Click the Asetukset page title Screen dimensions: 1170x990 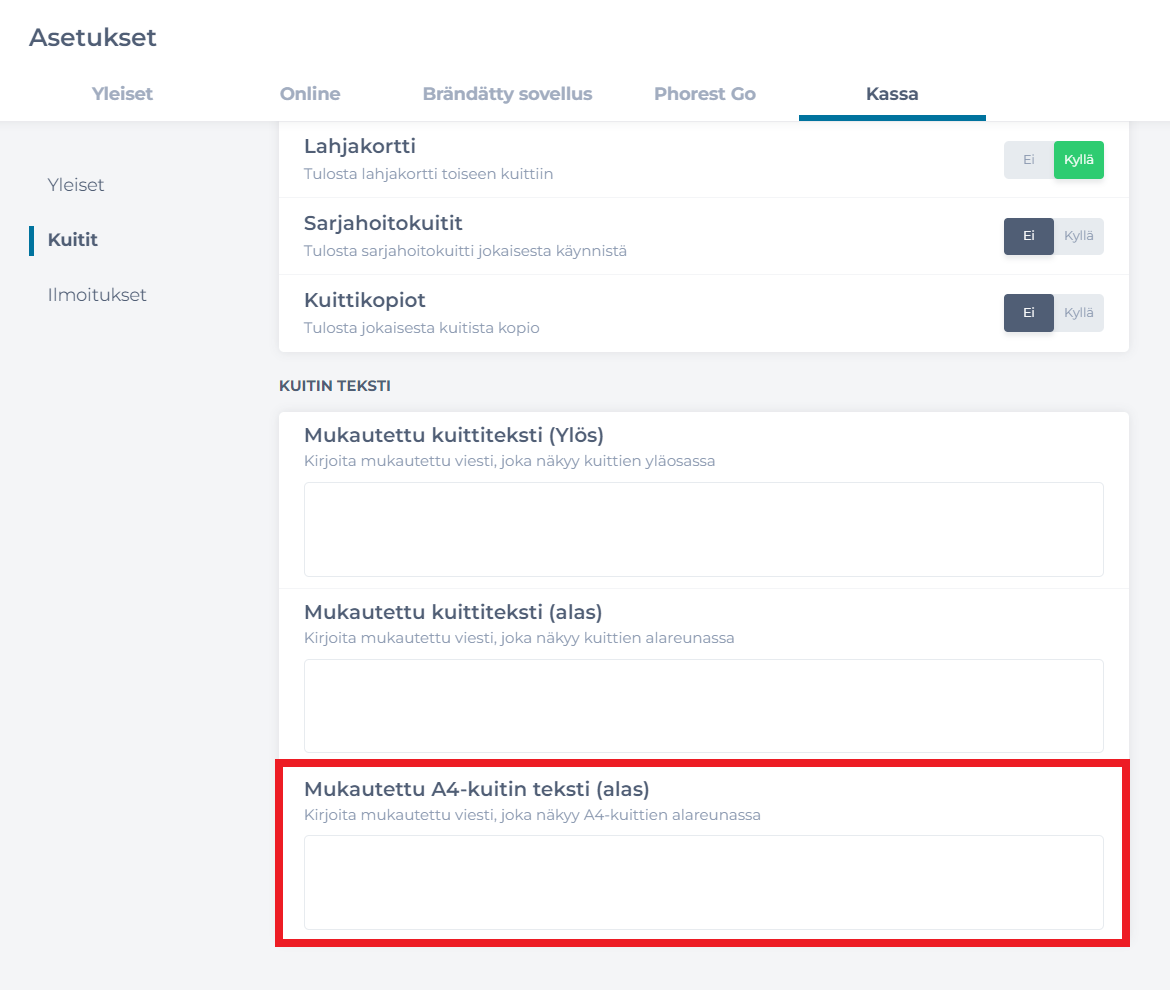click(x=93, y=38)
